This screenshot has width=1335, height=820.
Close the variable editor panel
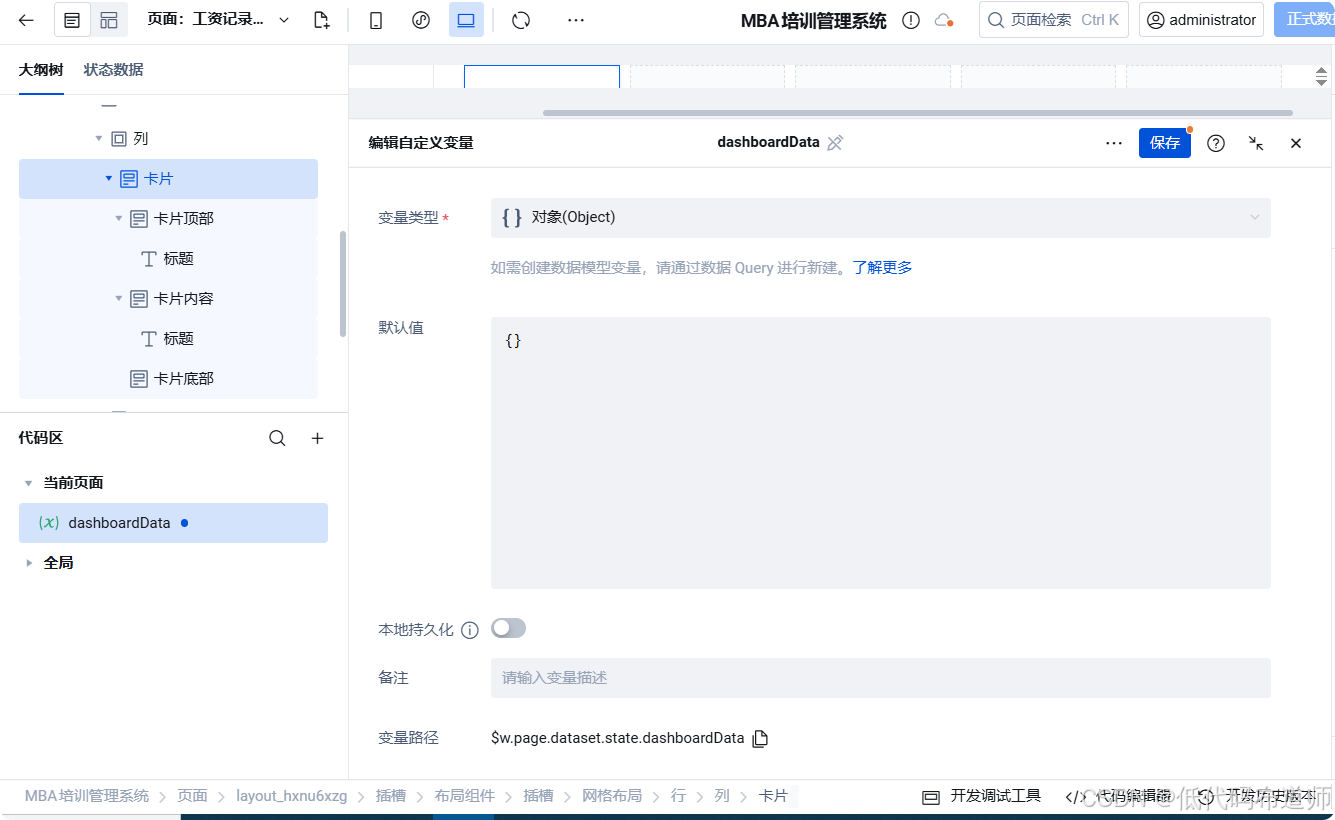tap(1296, 143)
